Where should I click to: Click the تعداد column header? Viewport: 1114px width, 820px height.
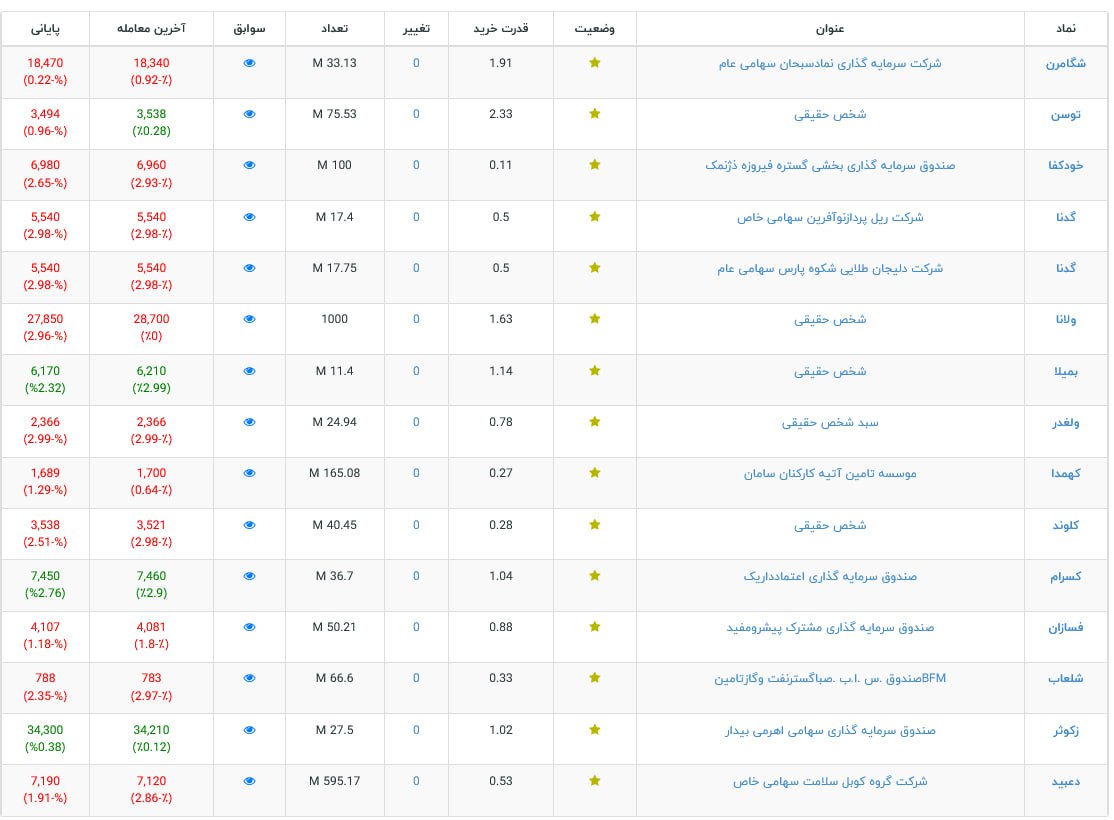pyautogui.click(x=334, y=28)
